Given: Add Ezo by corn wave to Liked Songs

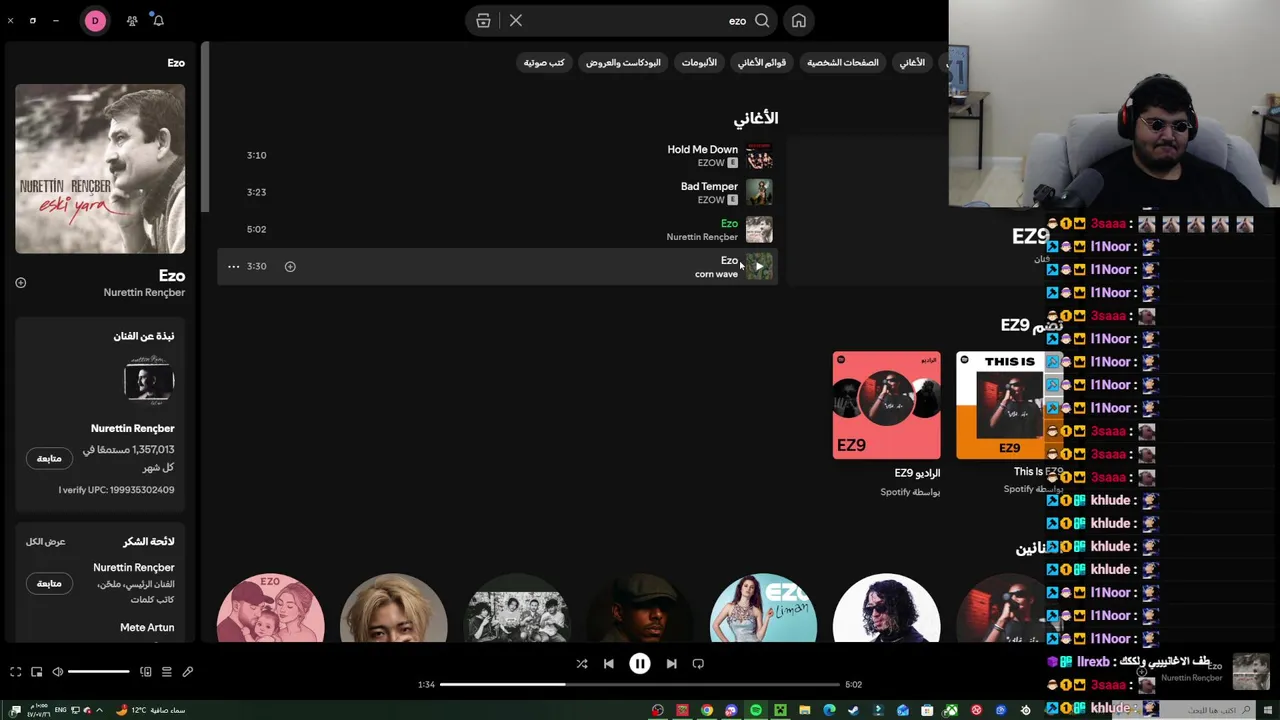Looking at the screenshot, I should [x=290, y=266].
